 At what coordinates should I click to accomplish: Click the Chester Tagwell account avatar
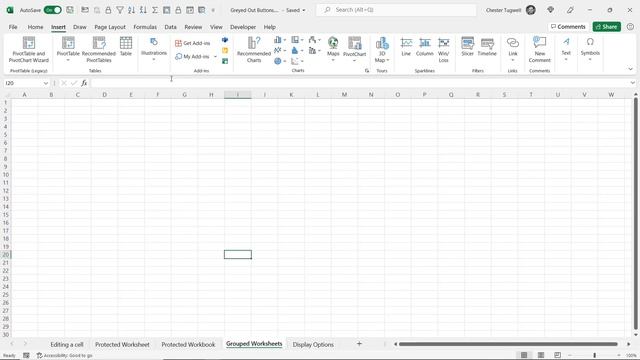531,10
